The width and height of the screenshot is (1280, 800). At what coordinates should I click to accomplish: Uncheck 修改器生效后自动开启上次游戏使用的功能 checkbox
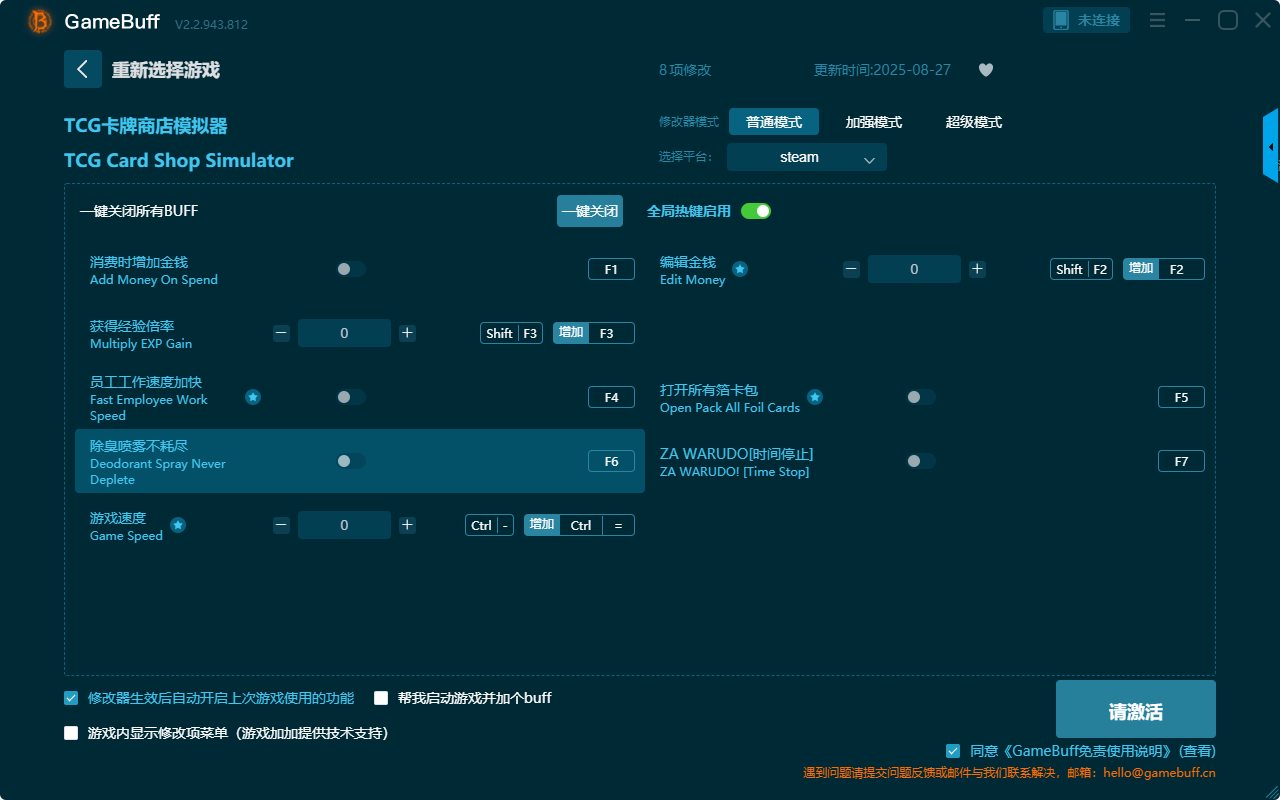(71, 698)
